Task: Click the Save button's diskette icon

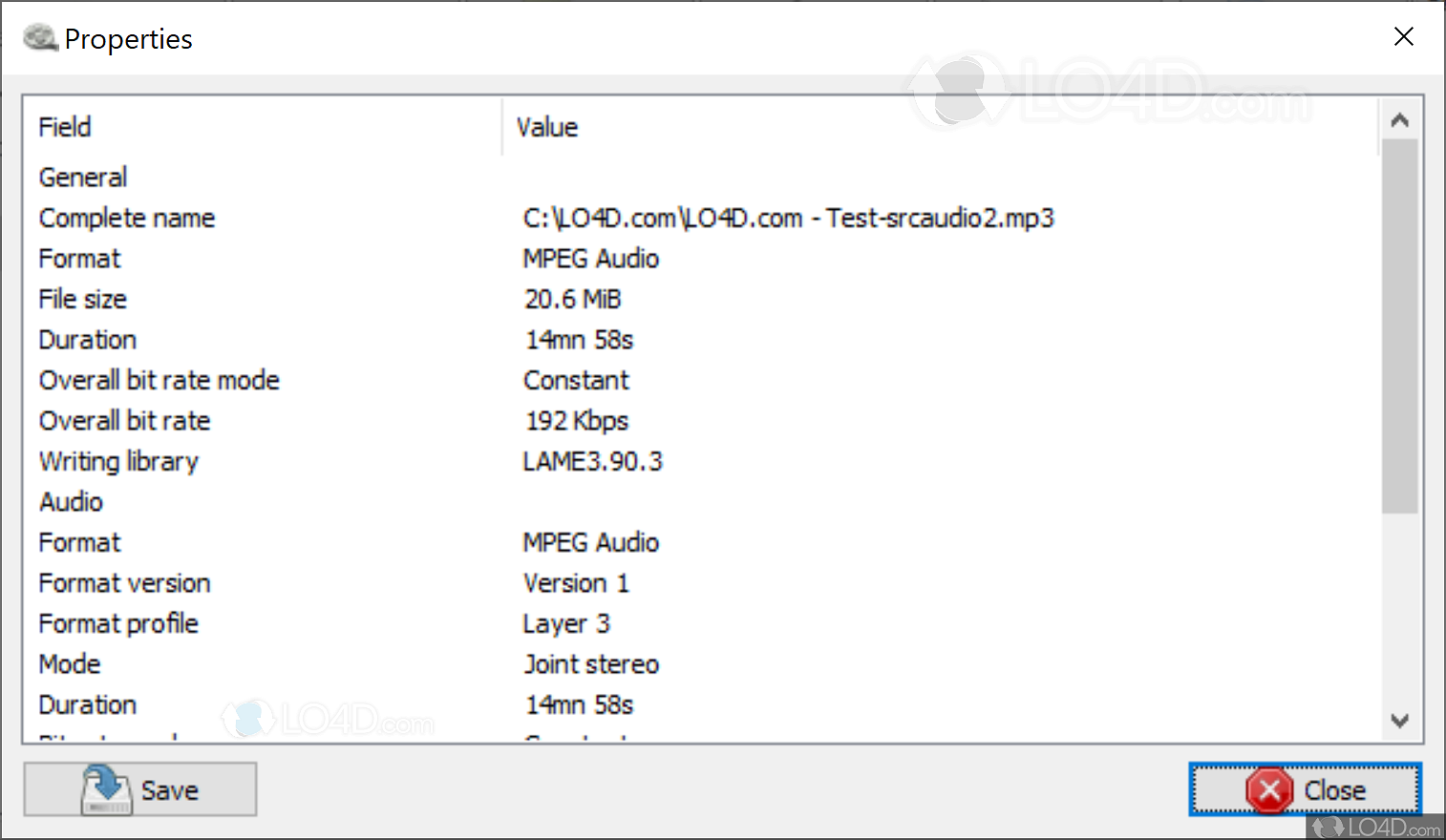Action: 105,789
